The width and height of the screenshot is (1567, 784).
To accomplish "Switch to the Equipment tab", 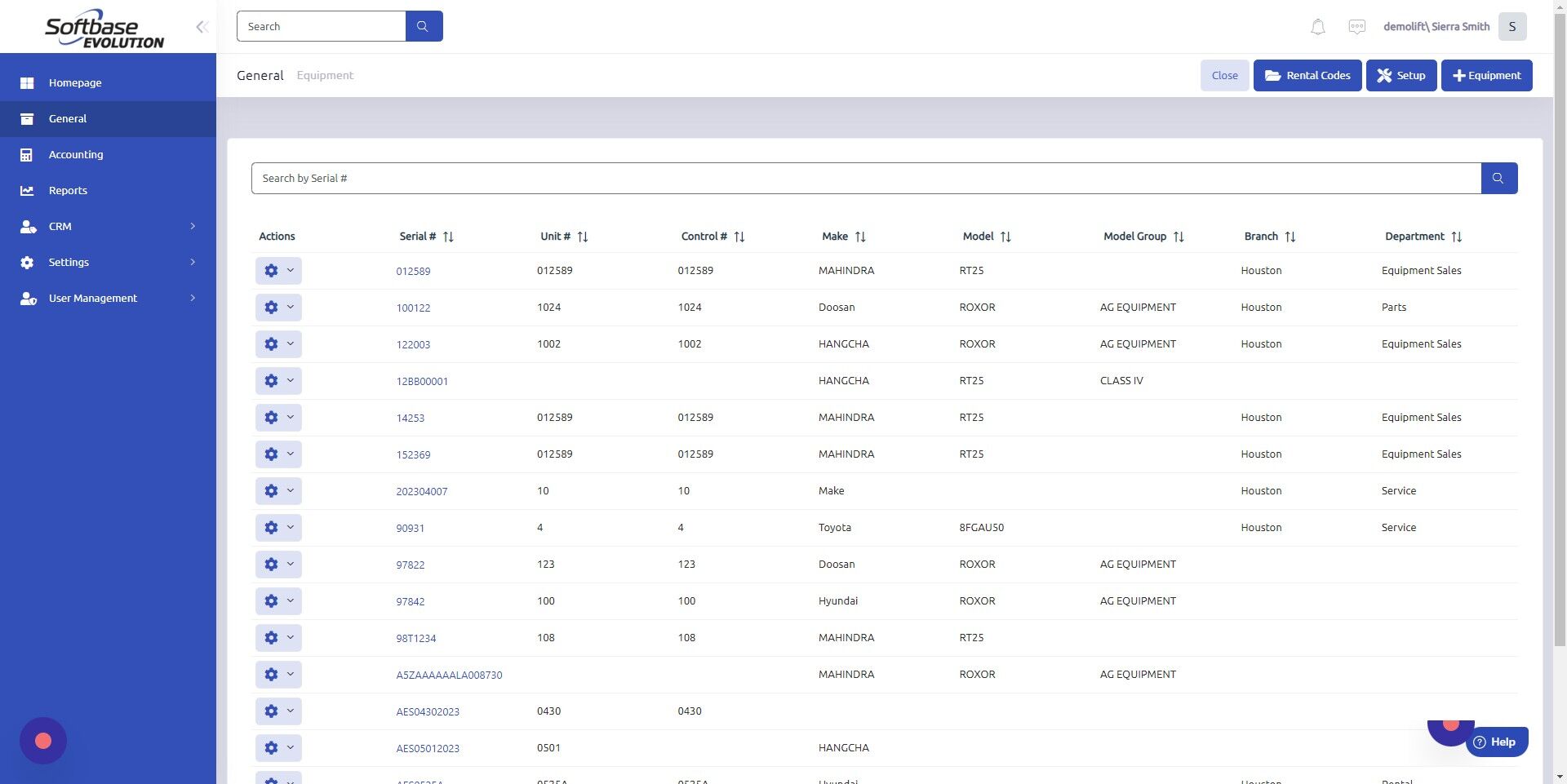I will [324, 75].
